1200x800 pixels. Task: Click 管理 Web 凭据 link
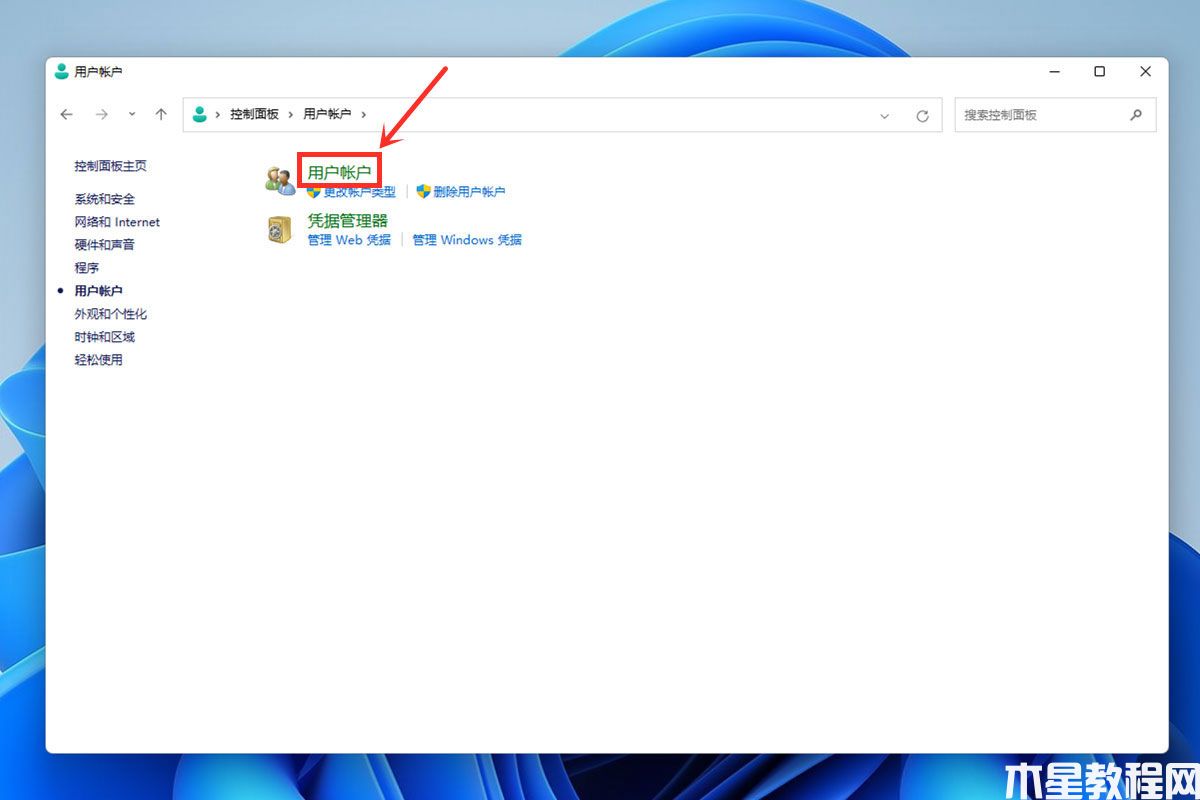pos(349,240)
